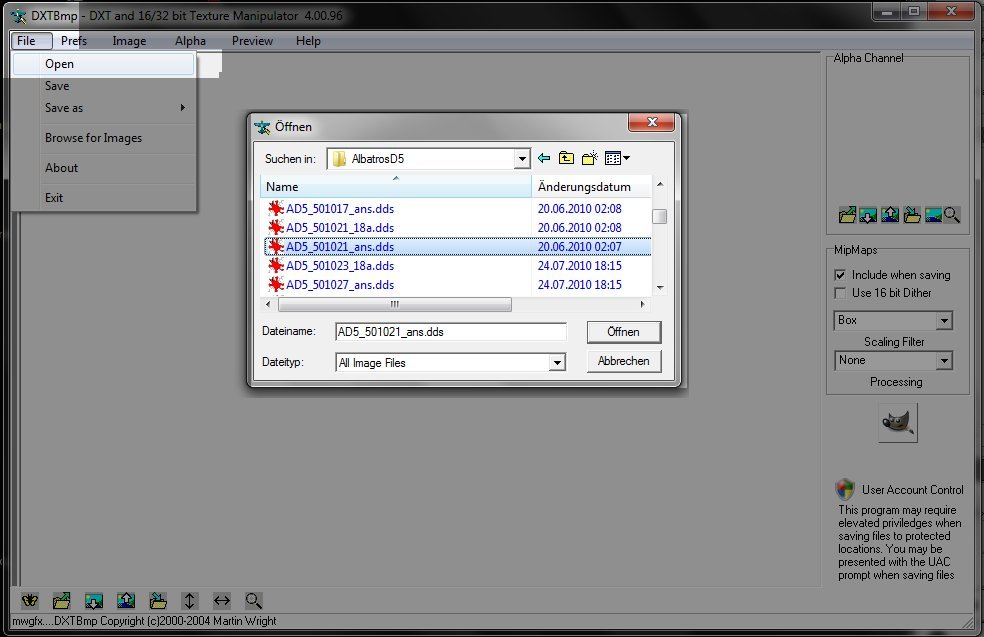
Task: Expand the Suchen in folder dropdown
Action: [522, 159]
